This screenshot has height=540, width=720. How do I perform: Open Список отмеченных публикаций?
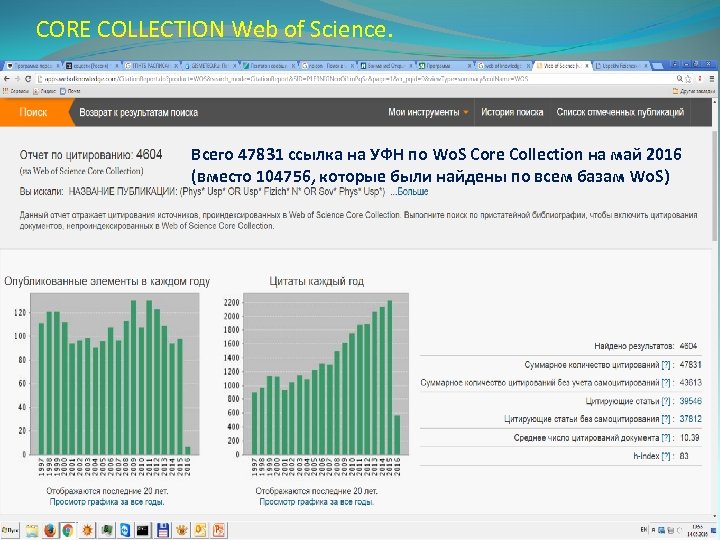pos(620,112)
